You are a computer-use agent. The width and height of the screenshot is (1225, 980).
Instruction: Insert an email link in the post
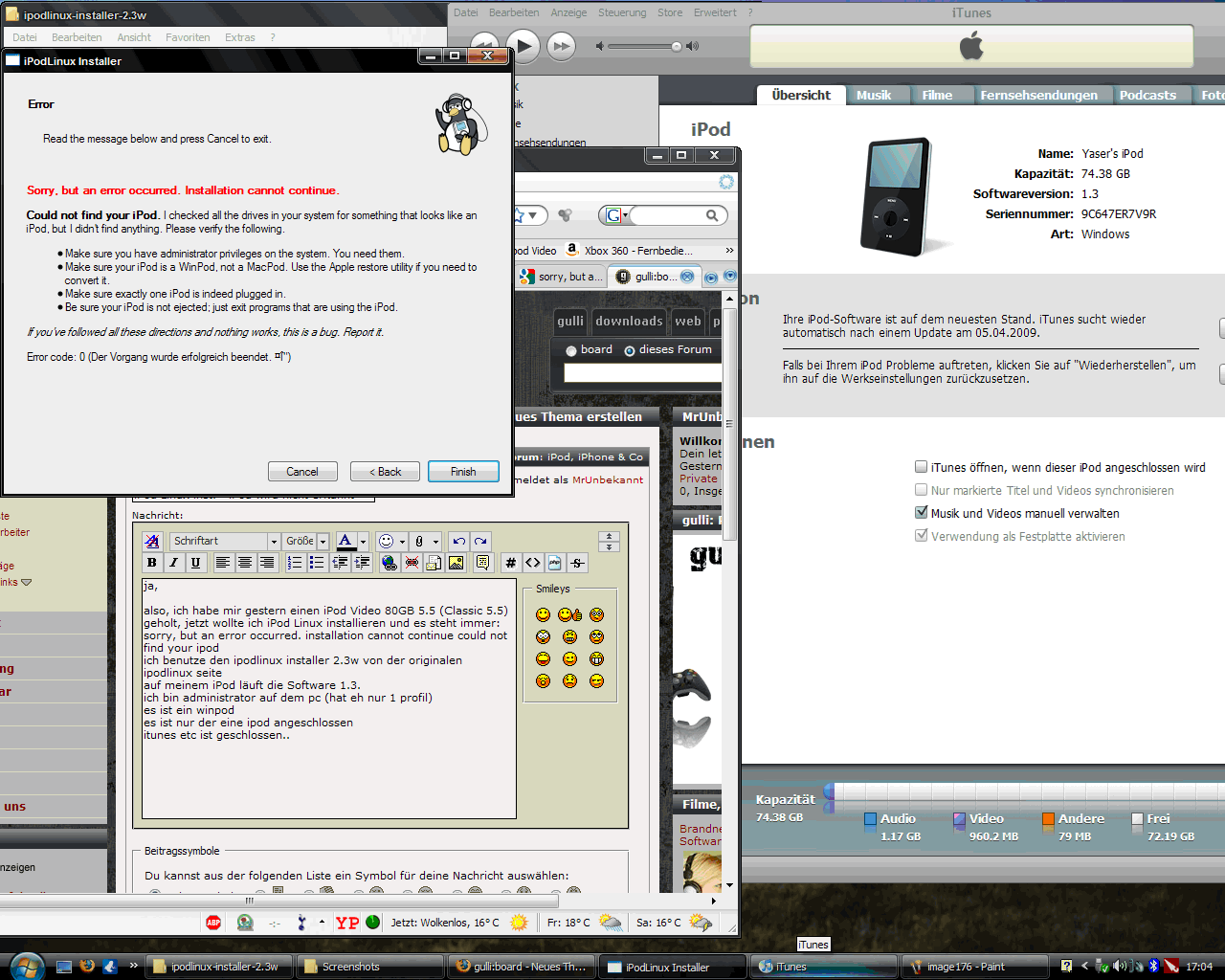tap(434, 563)
